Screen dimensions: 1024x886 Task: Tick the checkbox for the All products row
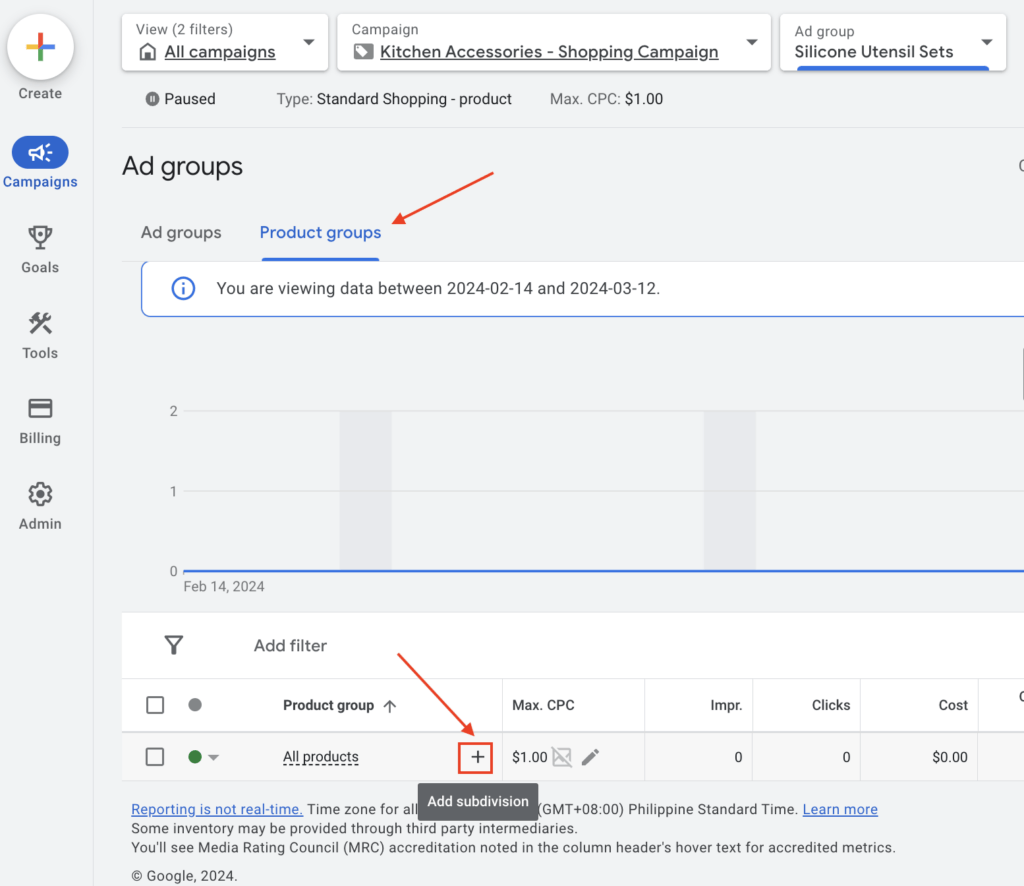coord(155,757)
